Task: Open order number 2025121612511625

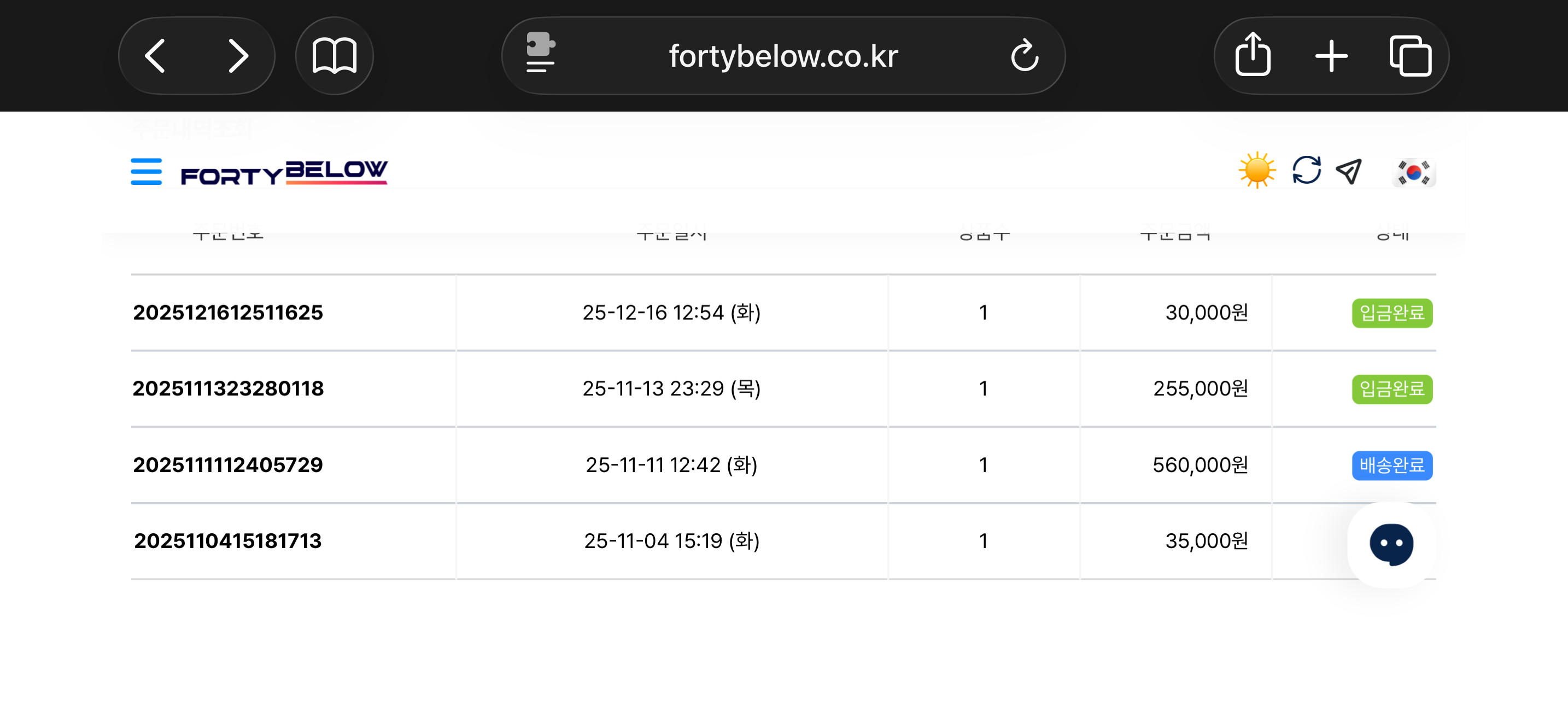Action: [x=229, y=313]
